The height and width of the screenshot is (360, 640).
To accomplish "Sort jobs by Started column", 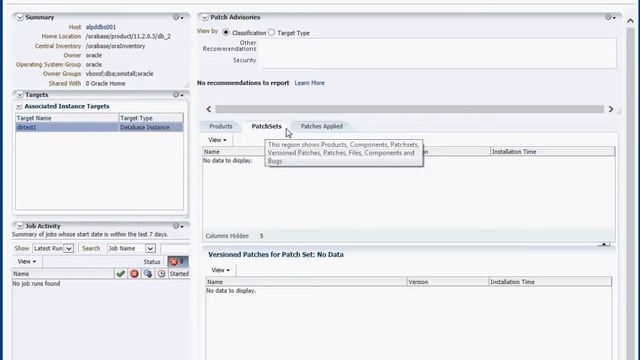I will 179,274.
